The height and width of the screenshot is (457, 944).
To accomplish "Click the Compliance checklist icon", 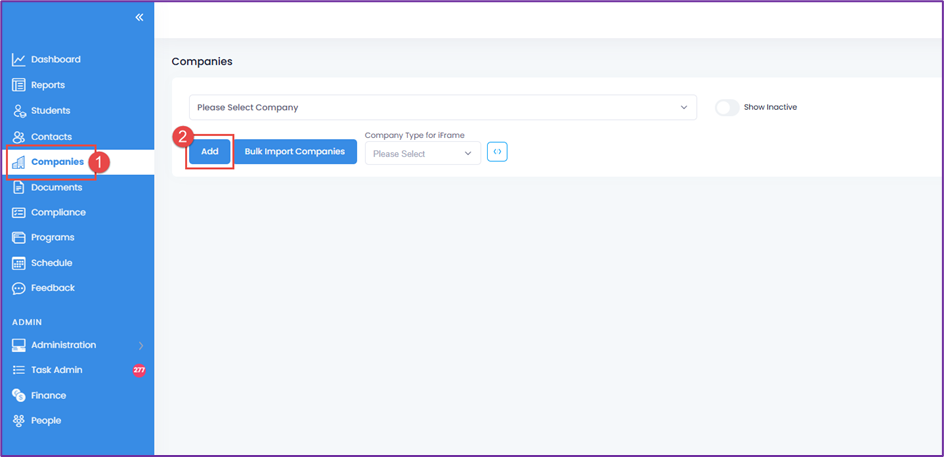I will tap(19, 212).
